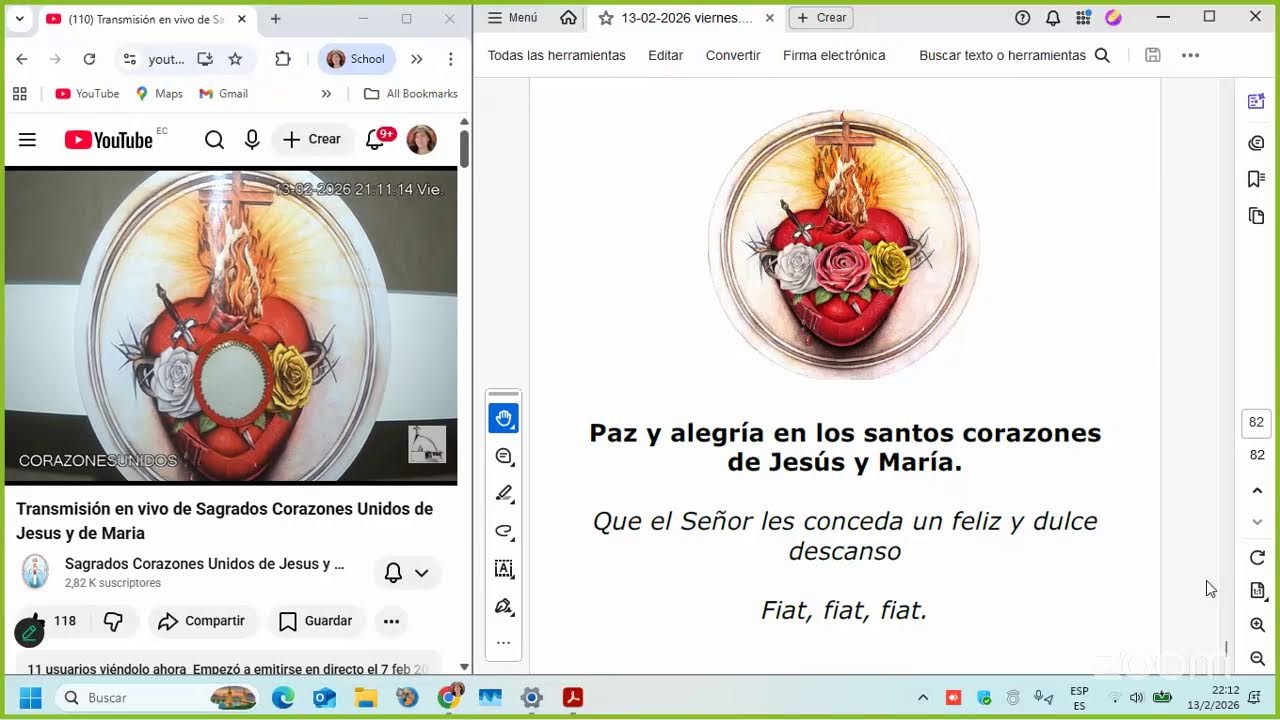Click Buscar texto o herramientas field
Image resolution: width=1280 pixels, height=720 pixels.
tap(1002, 55)
